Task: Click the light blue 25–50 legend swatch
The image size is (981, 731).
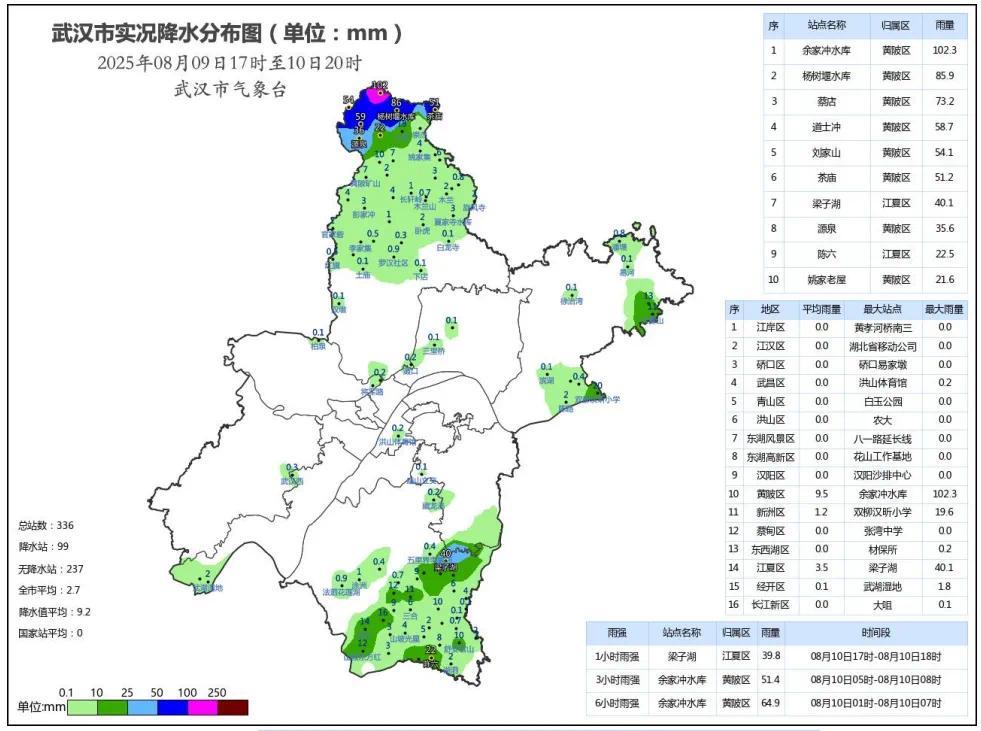Action: 142,707
